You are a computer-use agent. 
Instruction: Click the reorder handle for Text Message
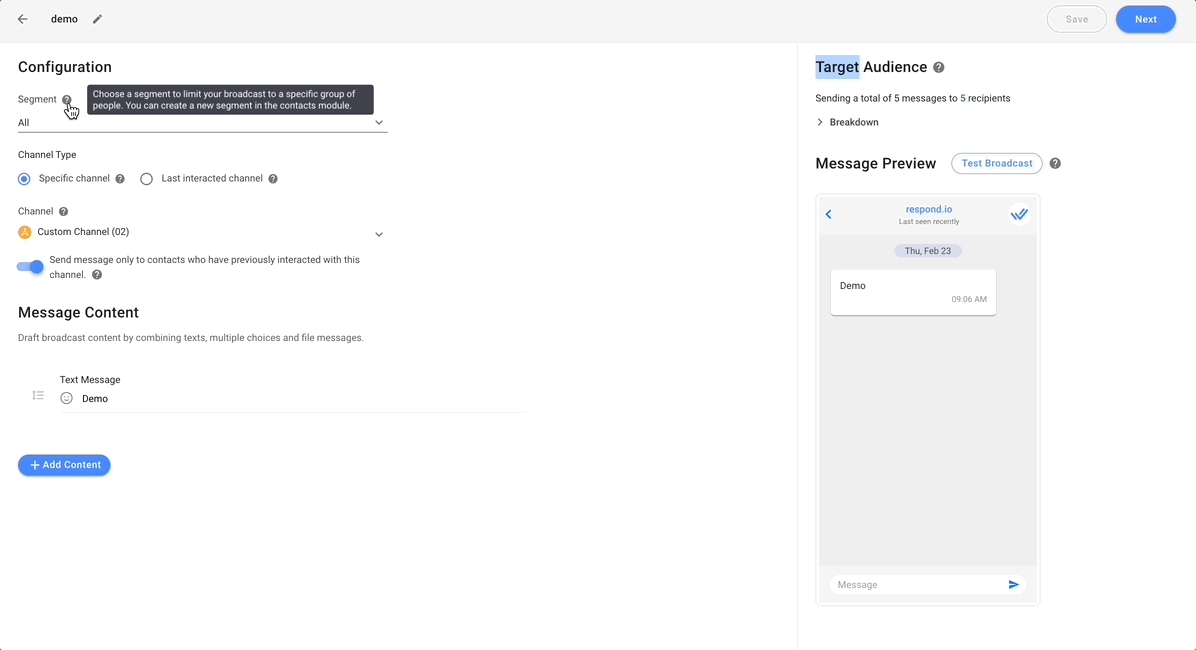pyautogui.click(x=38, y=396)
